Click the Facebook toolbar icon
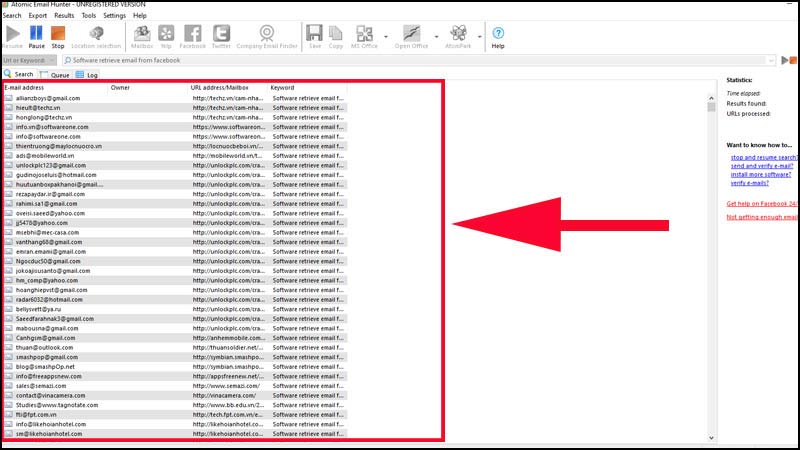The width and height of the screenshot is (800, 450). (192, 36)
